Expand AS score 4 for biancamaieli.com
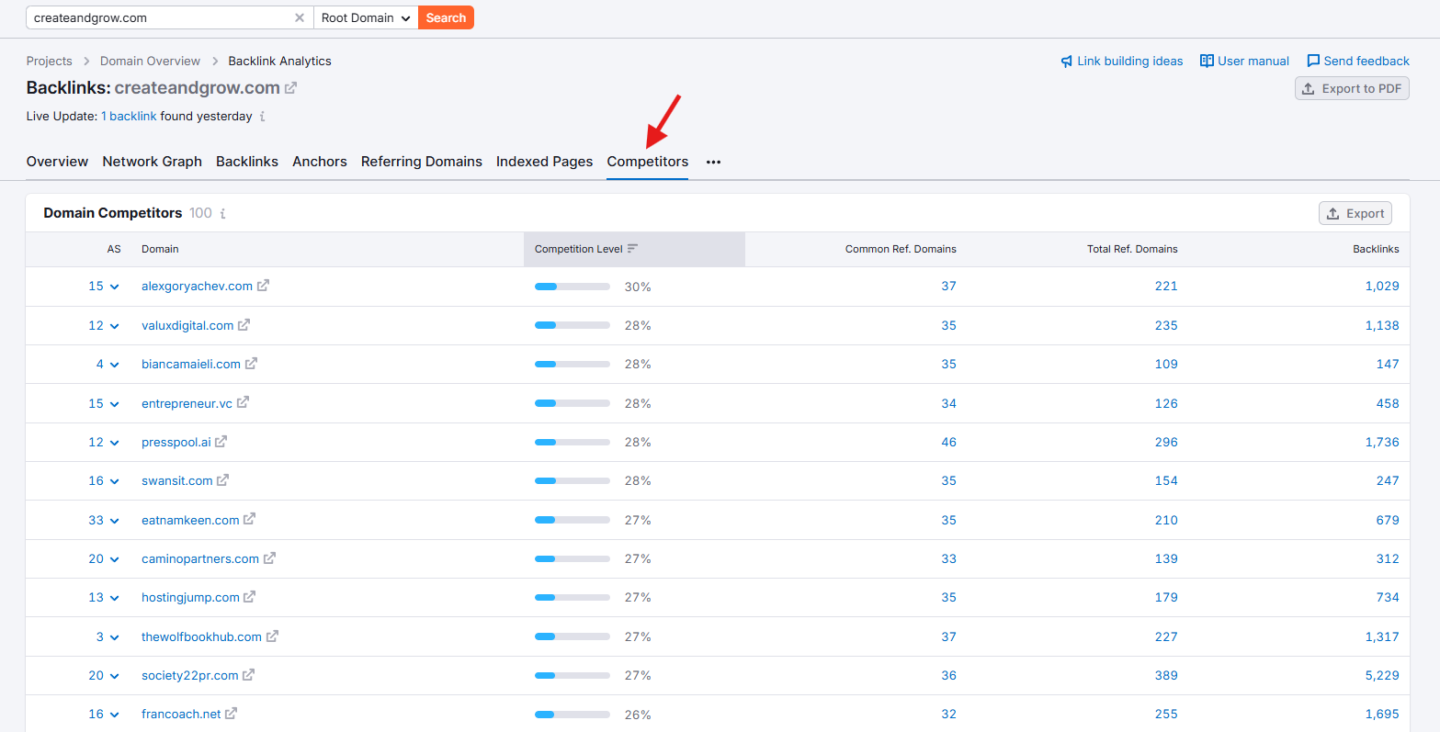 pos(107,364)
